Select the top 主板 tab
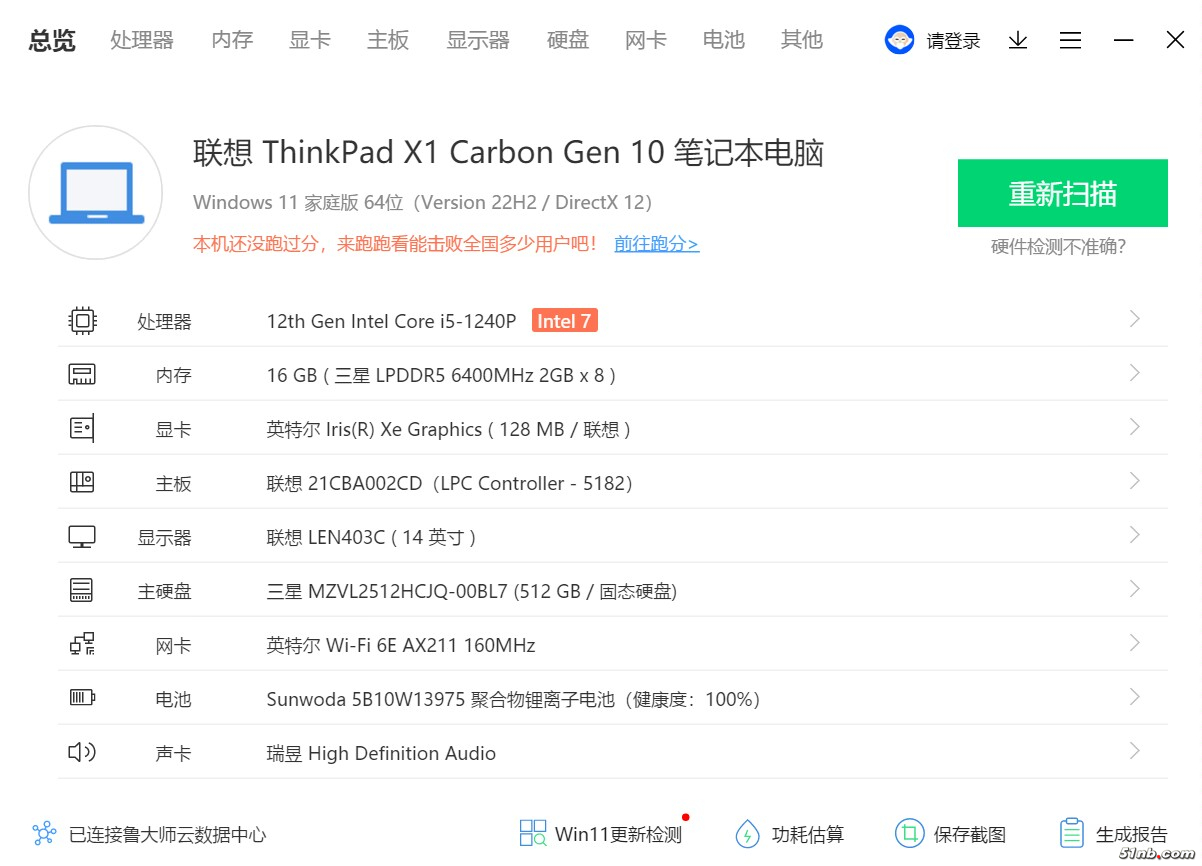 pos(388,40)
